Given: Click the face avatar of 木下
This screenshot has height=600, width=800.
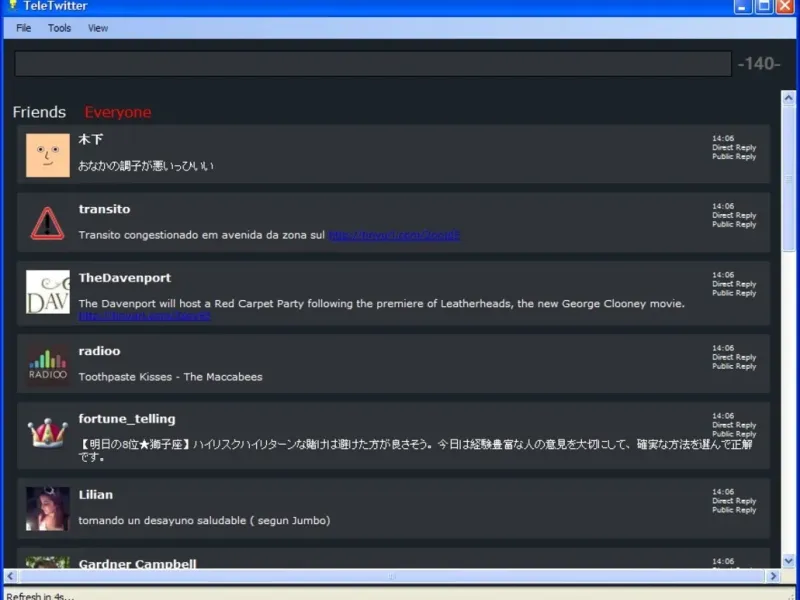Looking at the screenshot, I should pos(48,155).
